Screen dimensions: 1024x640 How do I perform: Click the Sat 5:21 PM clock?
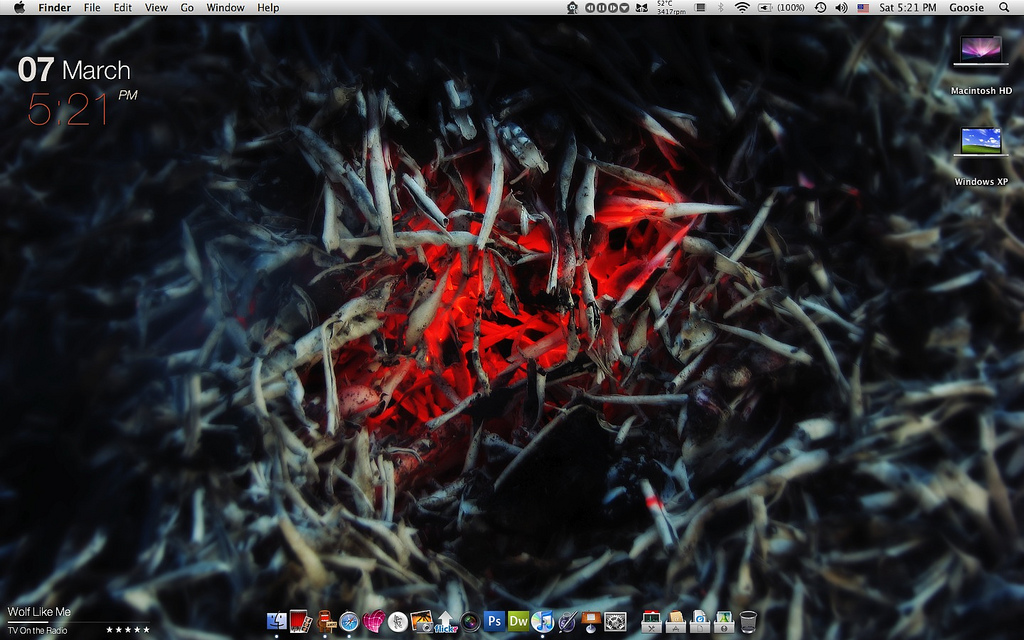tap(907, 7)
